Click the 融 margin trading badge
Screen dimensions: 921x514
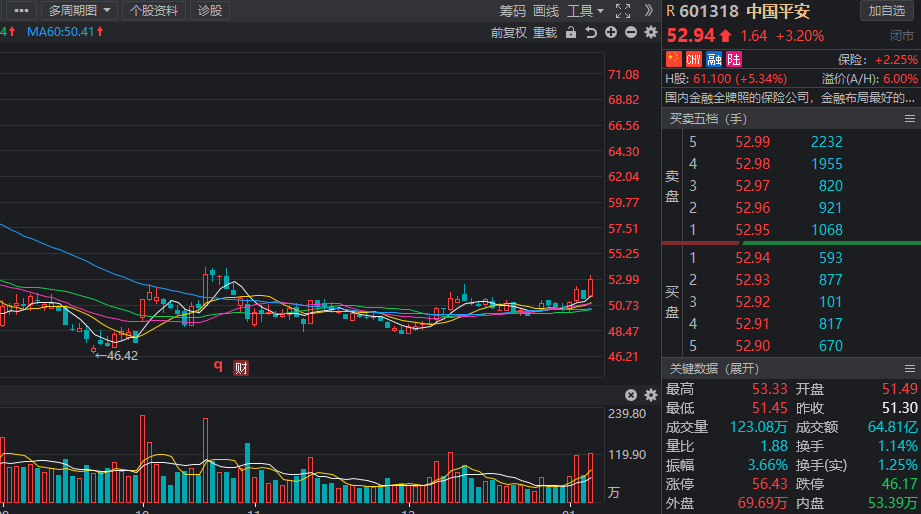tap(714, 59)
